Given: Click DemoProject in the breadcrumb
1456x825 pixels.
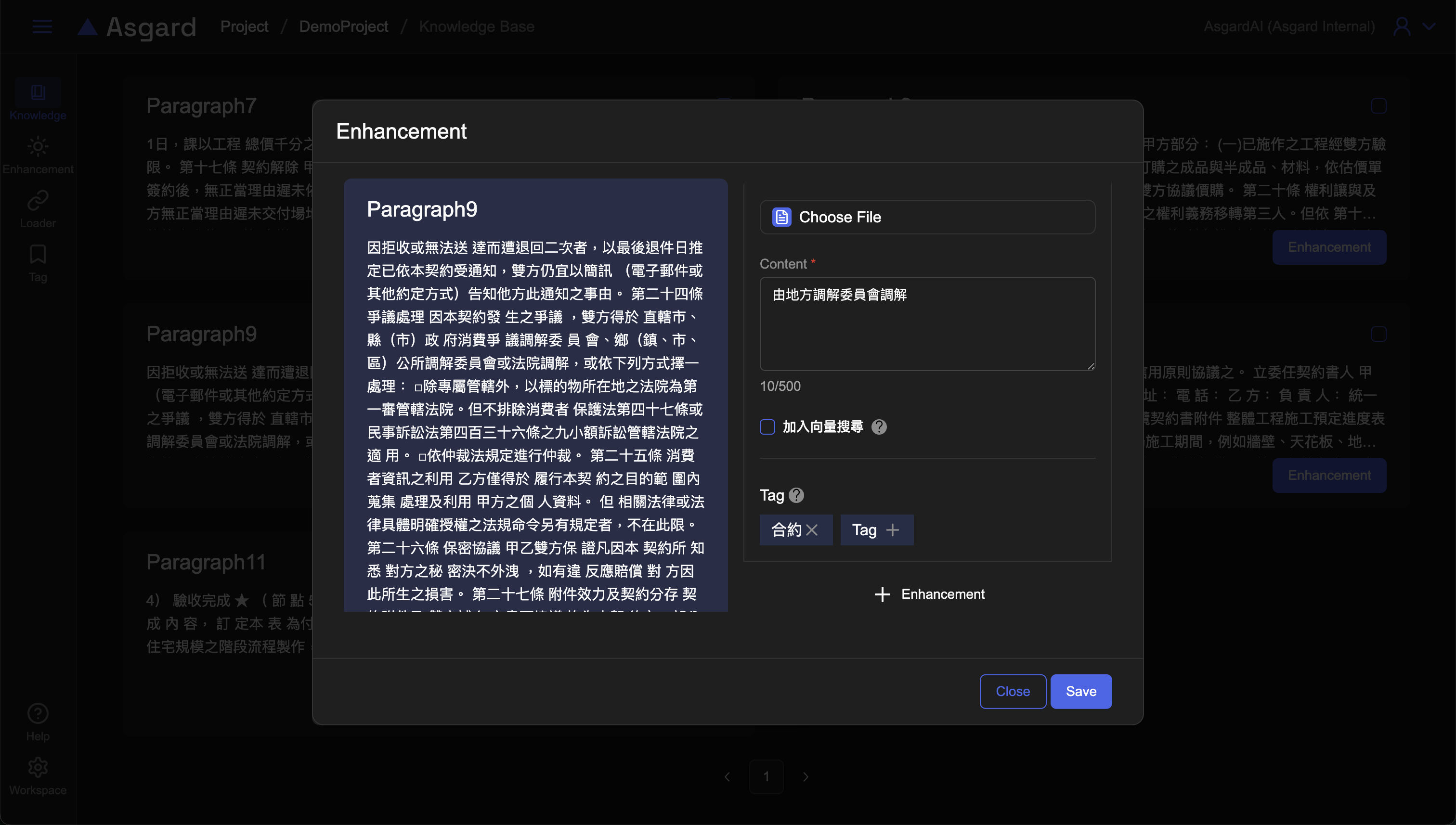Looking at the screenshot, I should click(x=343, y=26).
